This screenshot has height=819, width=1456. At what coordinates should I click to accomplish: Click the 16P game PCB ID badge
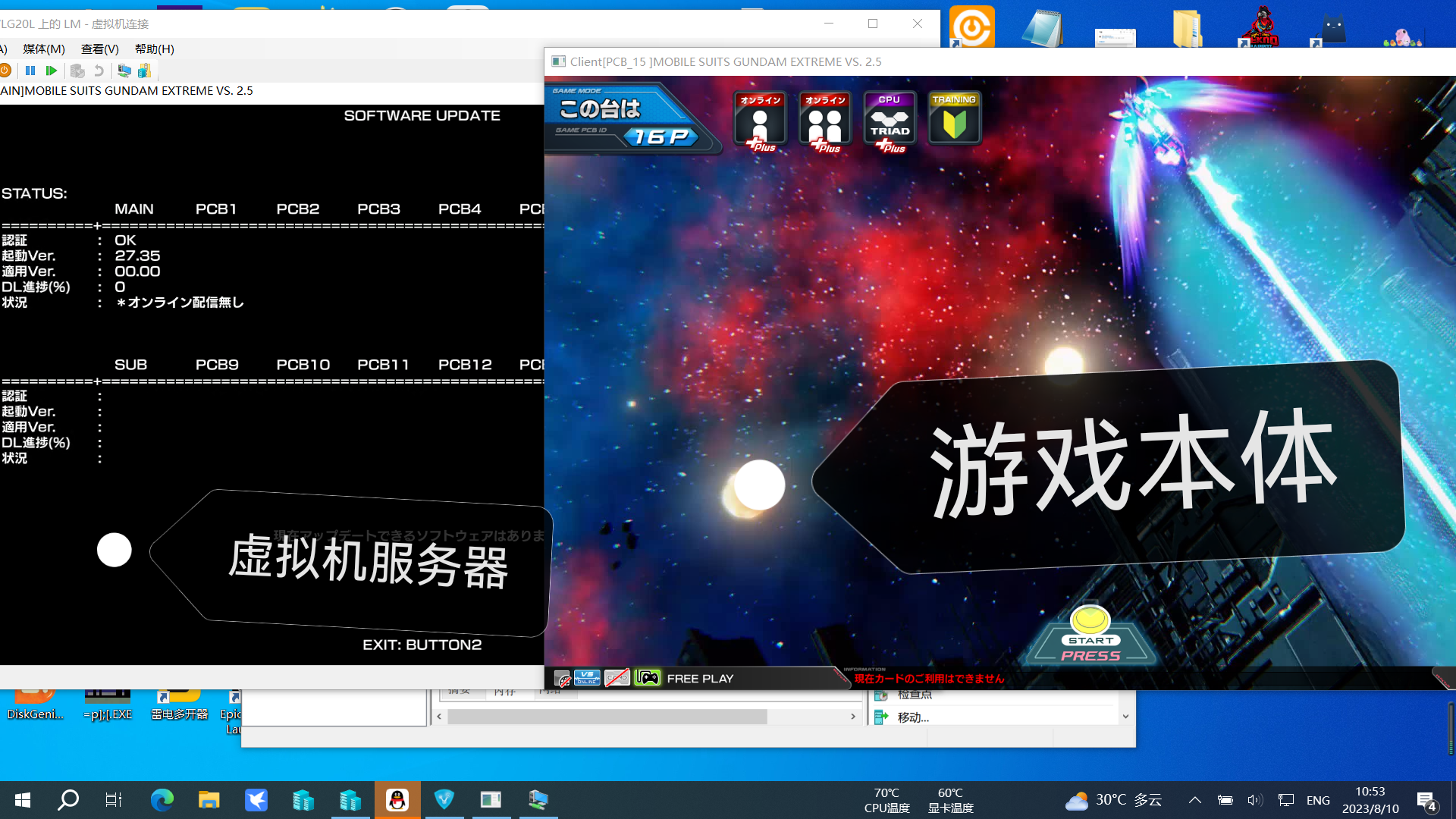[661, 136]
